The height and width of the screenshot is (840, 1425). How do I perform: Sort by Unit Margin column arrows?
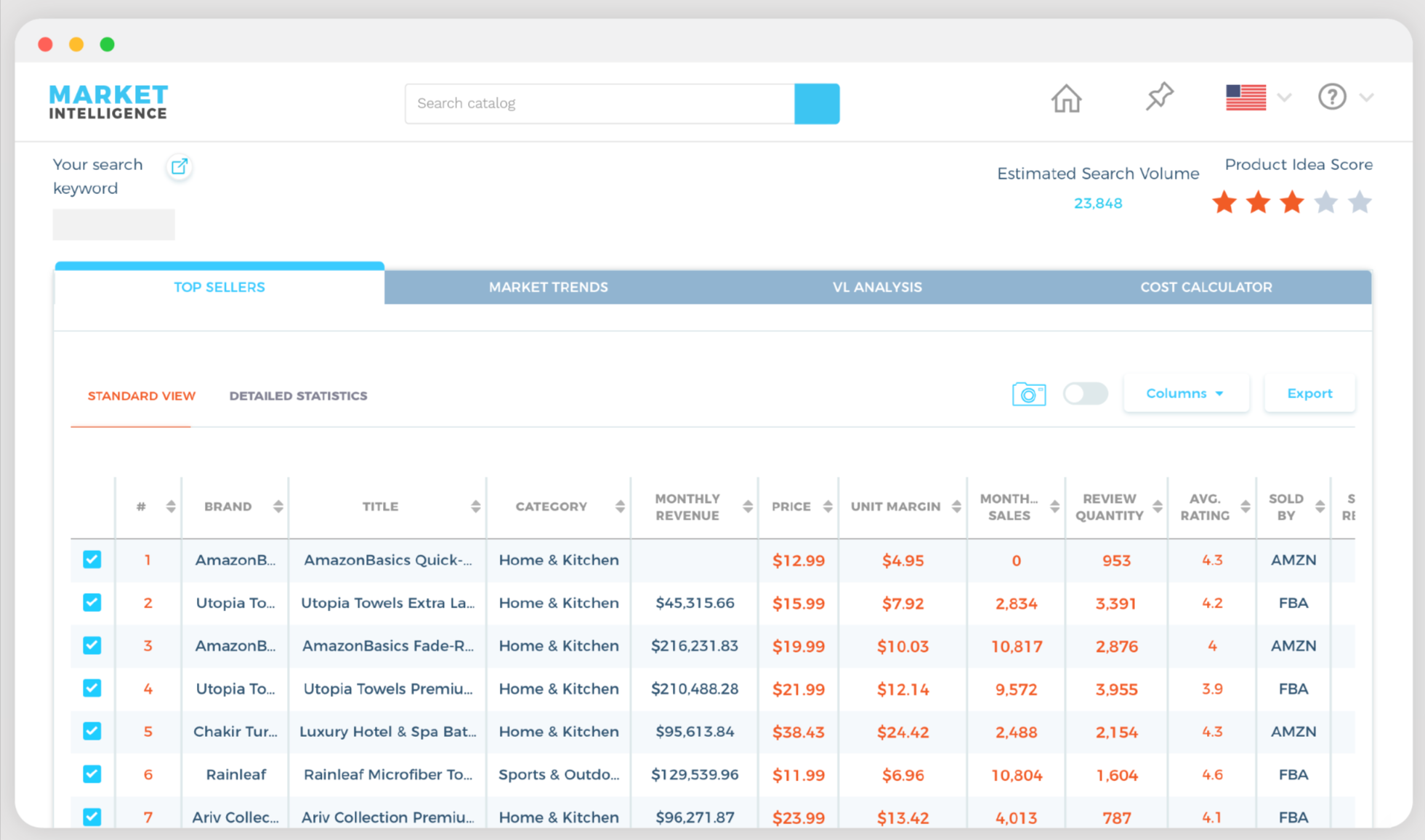(x=956, y=506)
